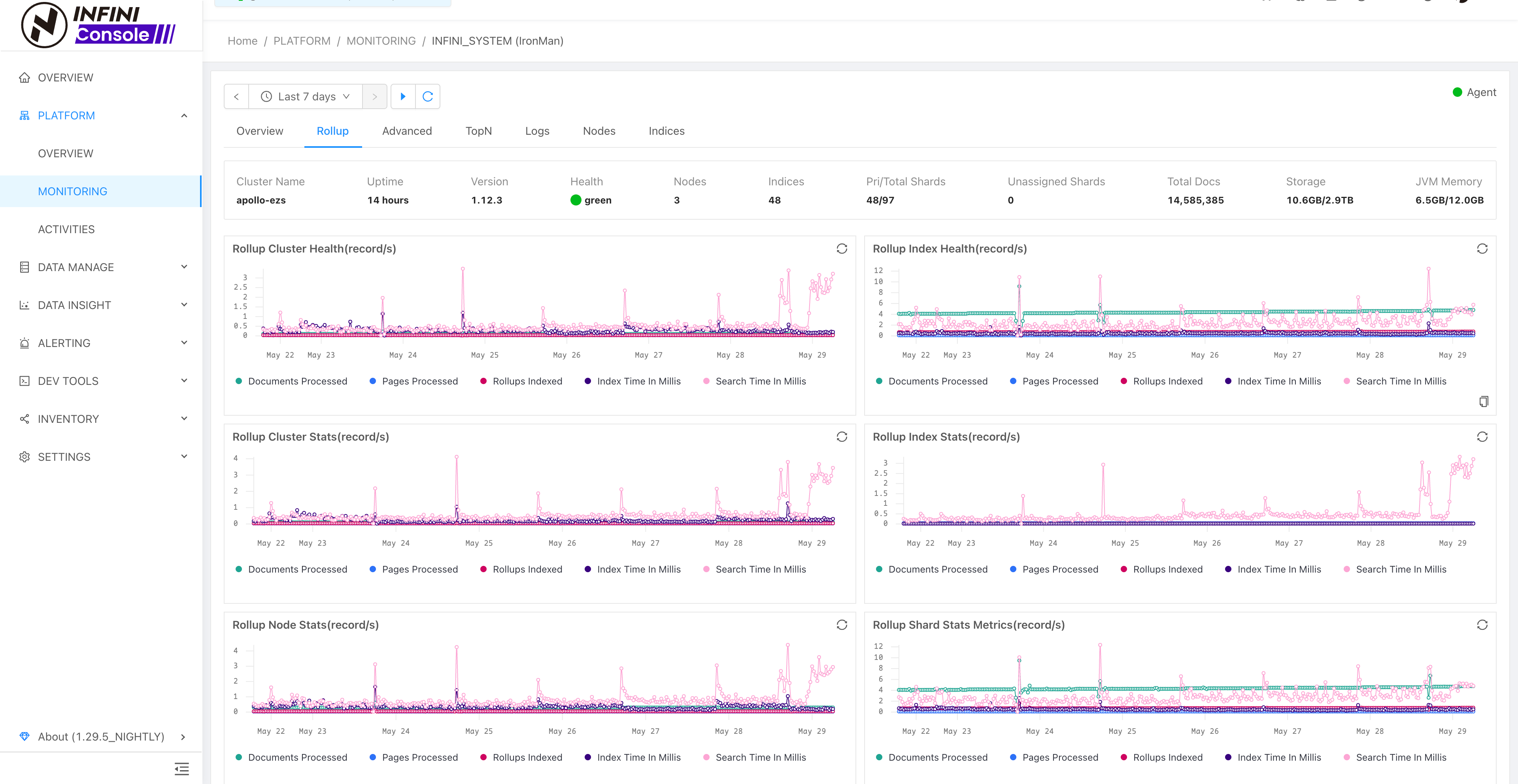Click Pages Processed color dot in Cluster Stats legend
The height and width of the screenshot is (784, 1518).
point(372,569)
